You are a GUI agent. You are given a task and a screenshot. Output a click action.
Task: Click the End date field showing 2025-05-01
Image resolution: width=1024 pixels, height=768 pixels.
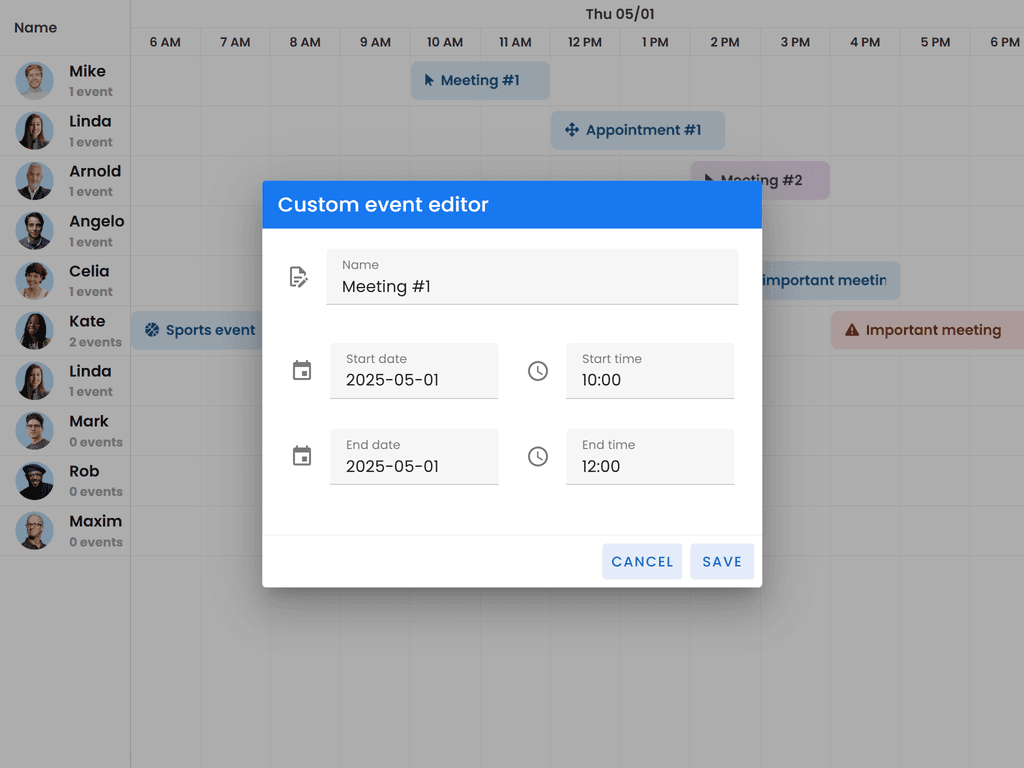click(414, 466)
